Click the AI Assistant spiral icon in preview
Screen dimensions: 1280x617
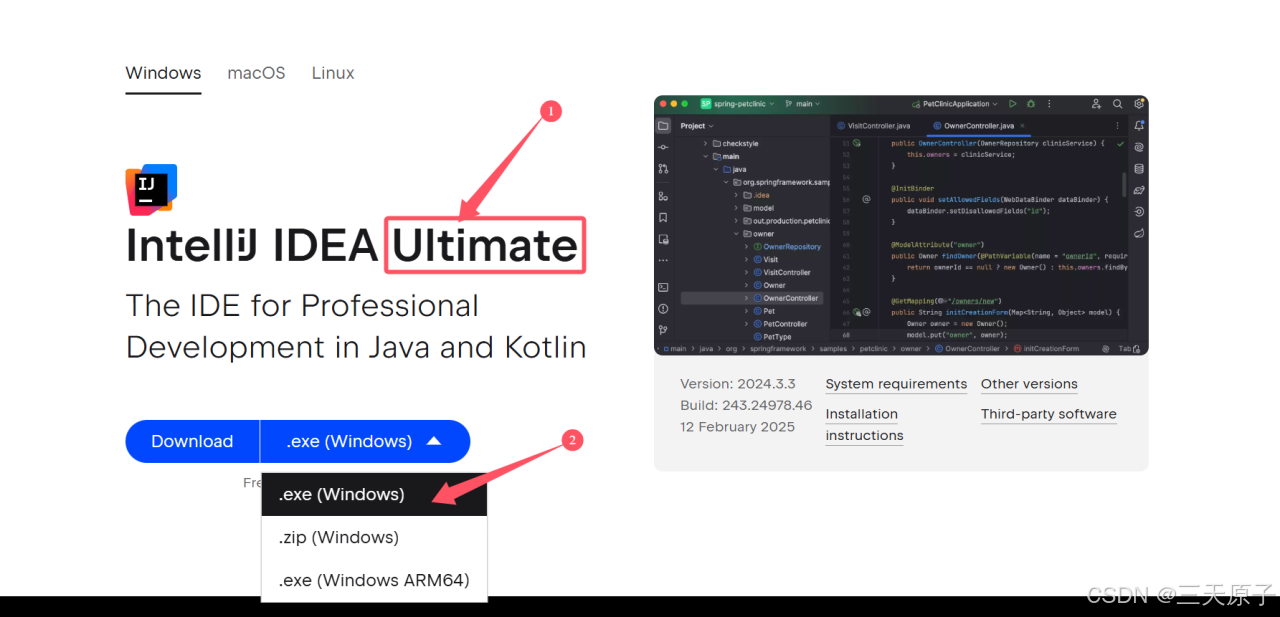click(1139, 147)
